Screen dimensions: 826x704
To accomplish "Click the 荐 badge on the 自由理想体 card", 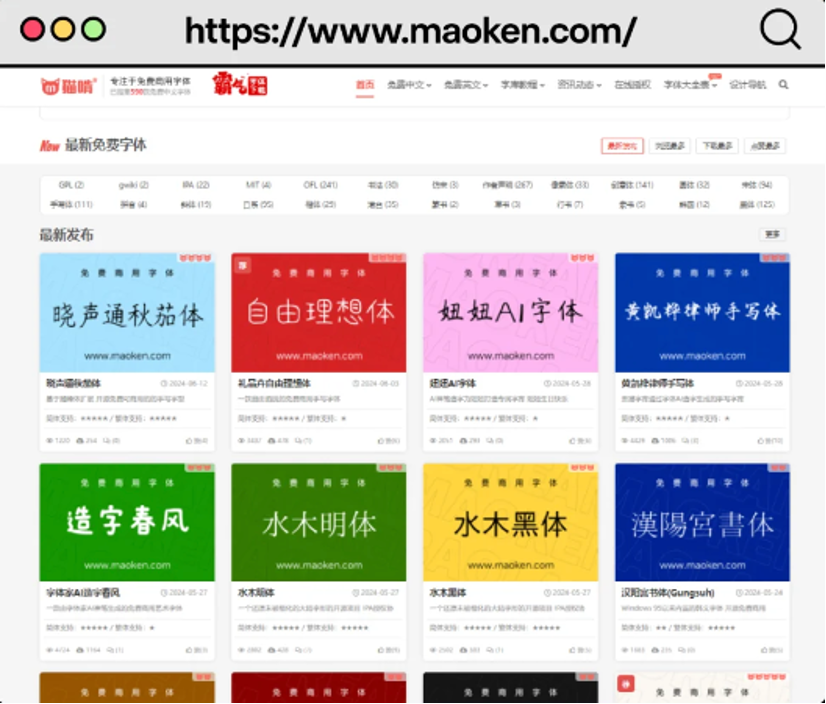I will [243, 265].
